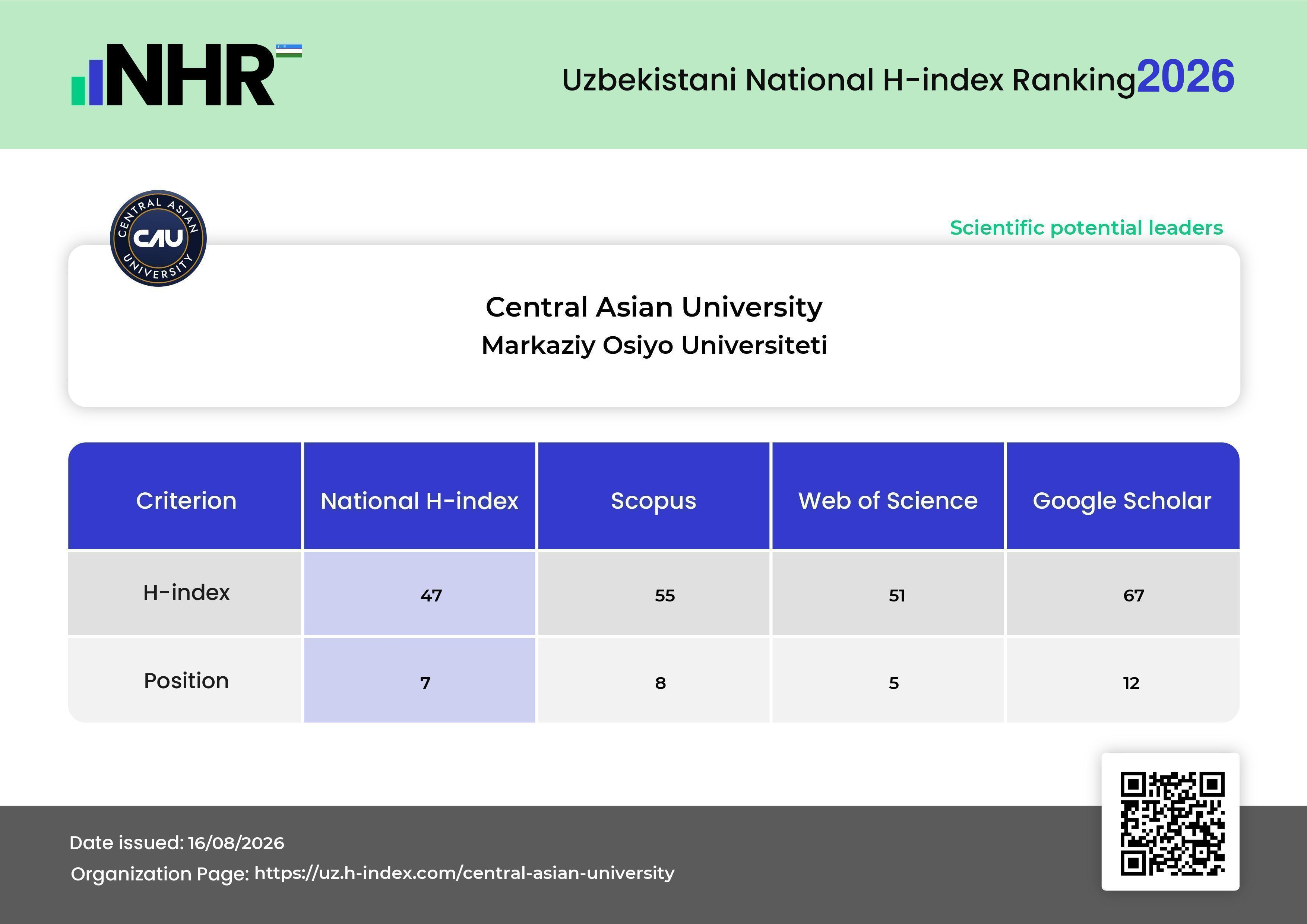Click the Central Asian University emblem
The height and width of the screenshot is (924, 1307).
coord(158,238)
